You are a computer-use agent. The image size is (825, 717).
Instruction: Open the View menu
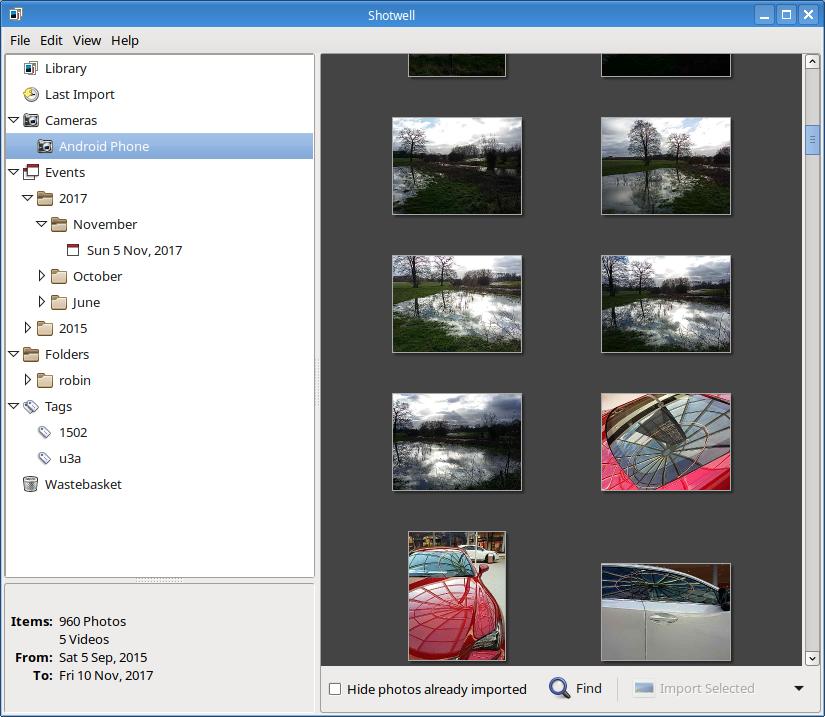click(x=87, y=40)
